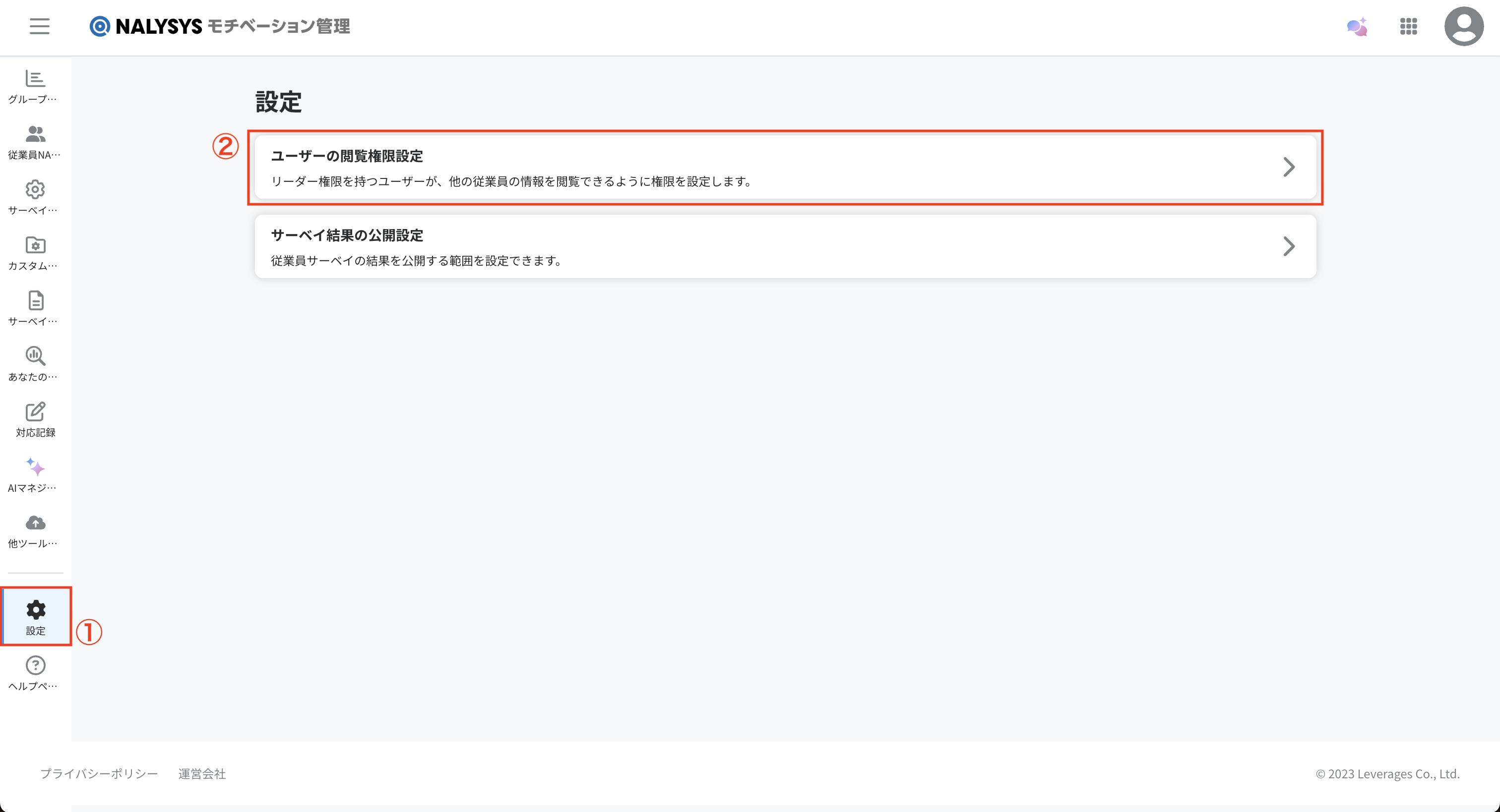The image size is (1500, 812).
Task: Open the サーベイ gear icon in sidebar
Action: click(x=36, y=190)
